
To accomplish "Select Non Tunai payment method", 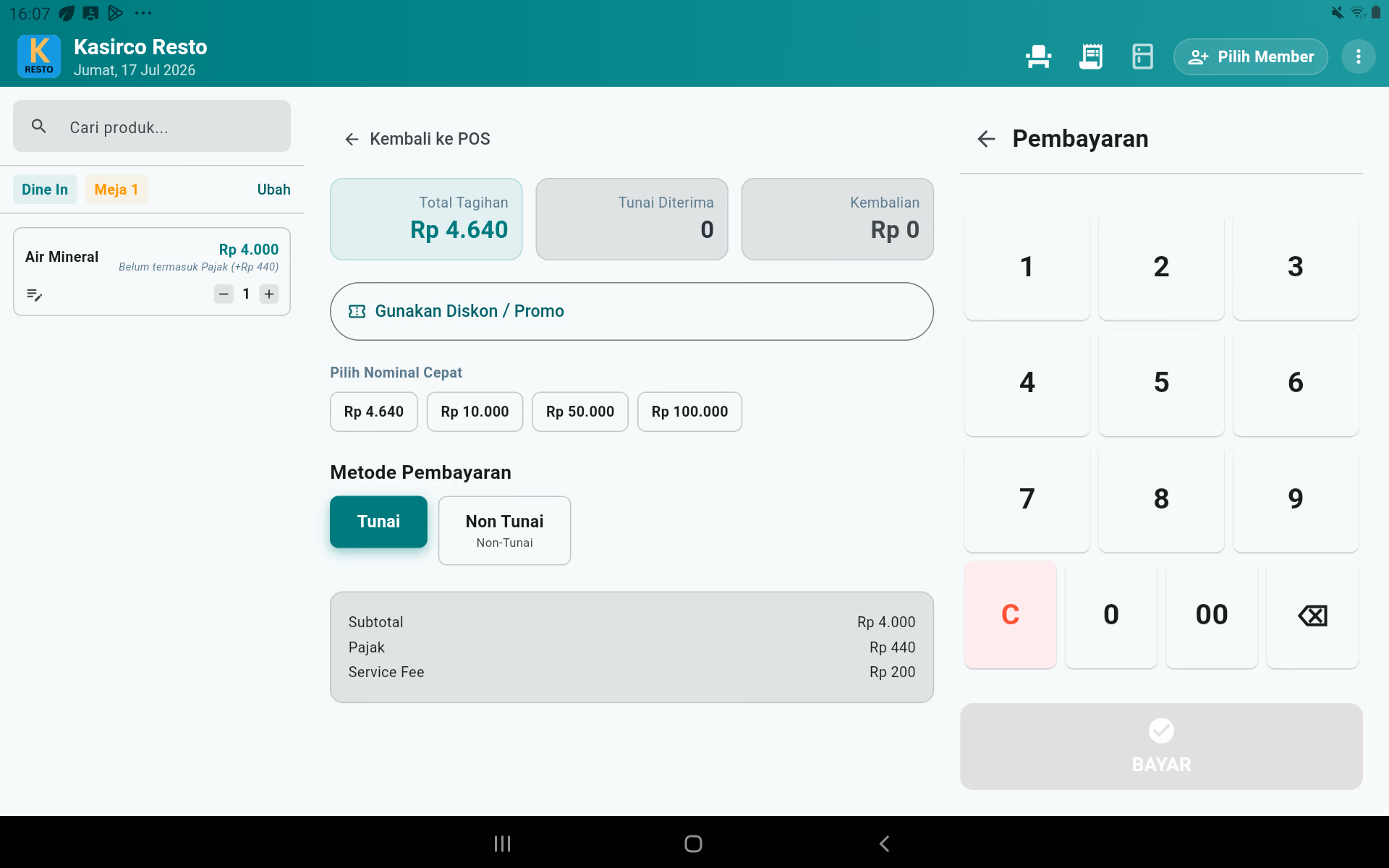I will point(504,530).
